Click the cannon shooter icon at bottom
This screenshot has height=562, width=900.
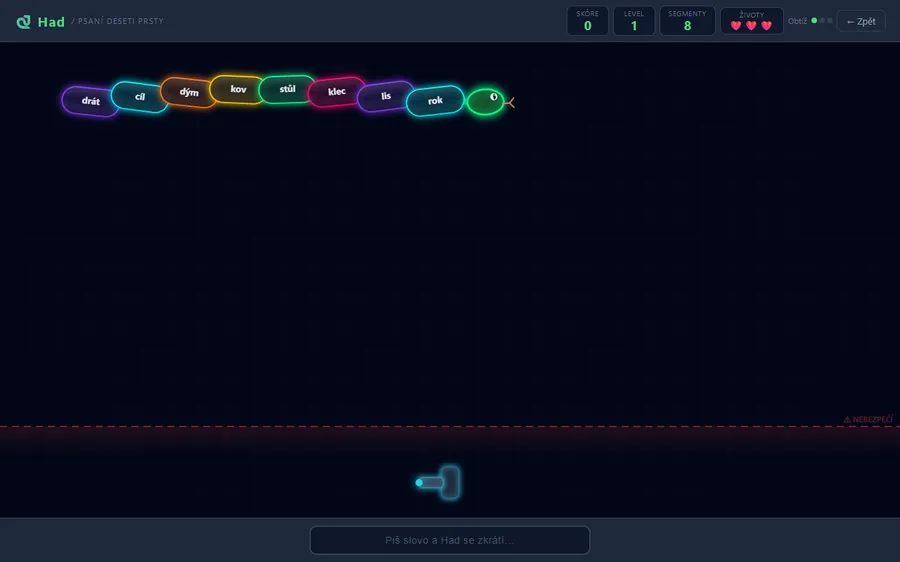[x=438, y=482]
